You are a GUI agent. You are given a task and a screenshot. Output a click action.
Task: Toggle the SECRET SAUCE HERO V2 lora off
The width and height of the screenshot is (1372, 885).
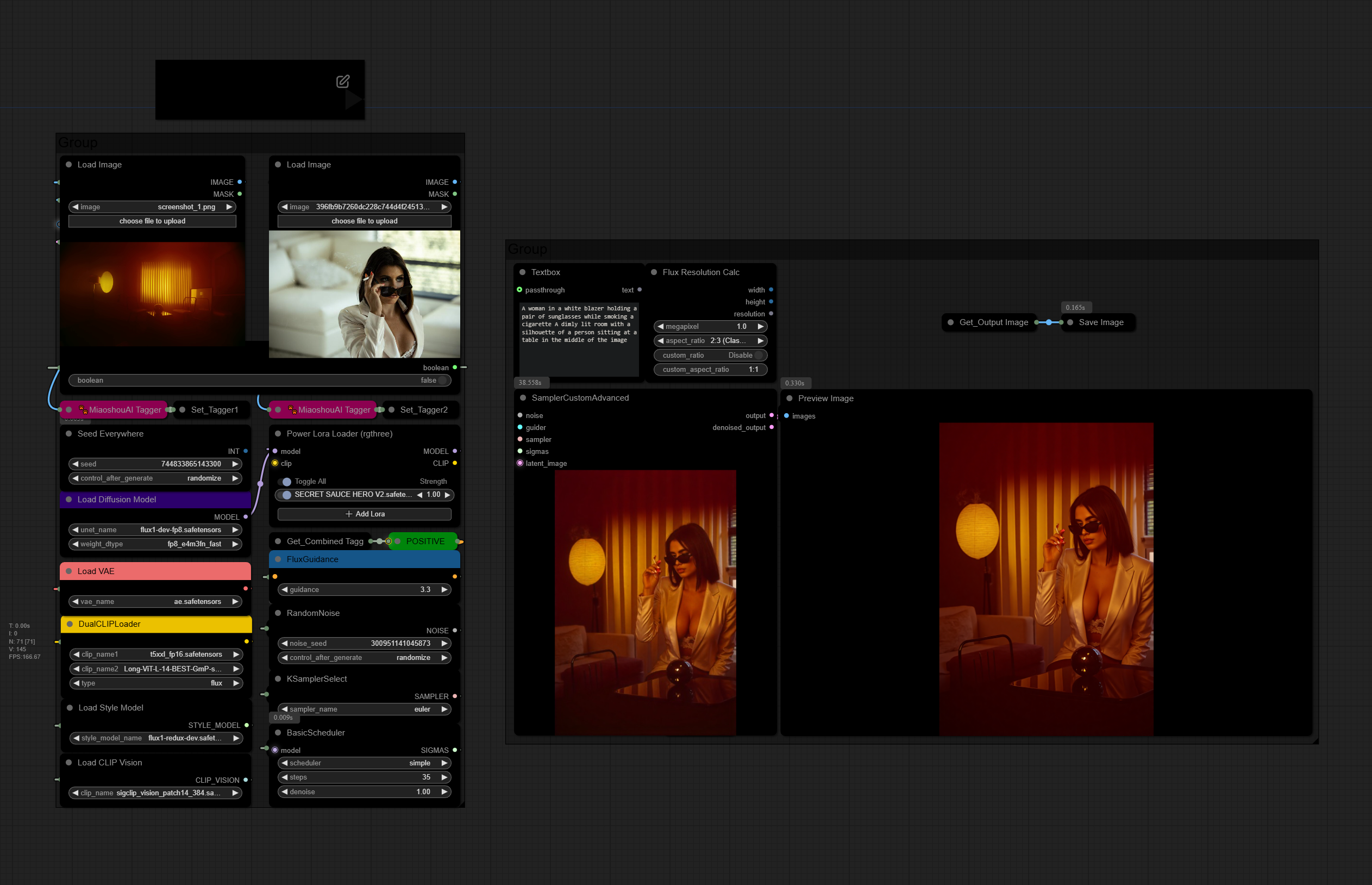pyautogui.click(x=286, y=495)
